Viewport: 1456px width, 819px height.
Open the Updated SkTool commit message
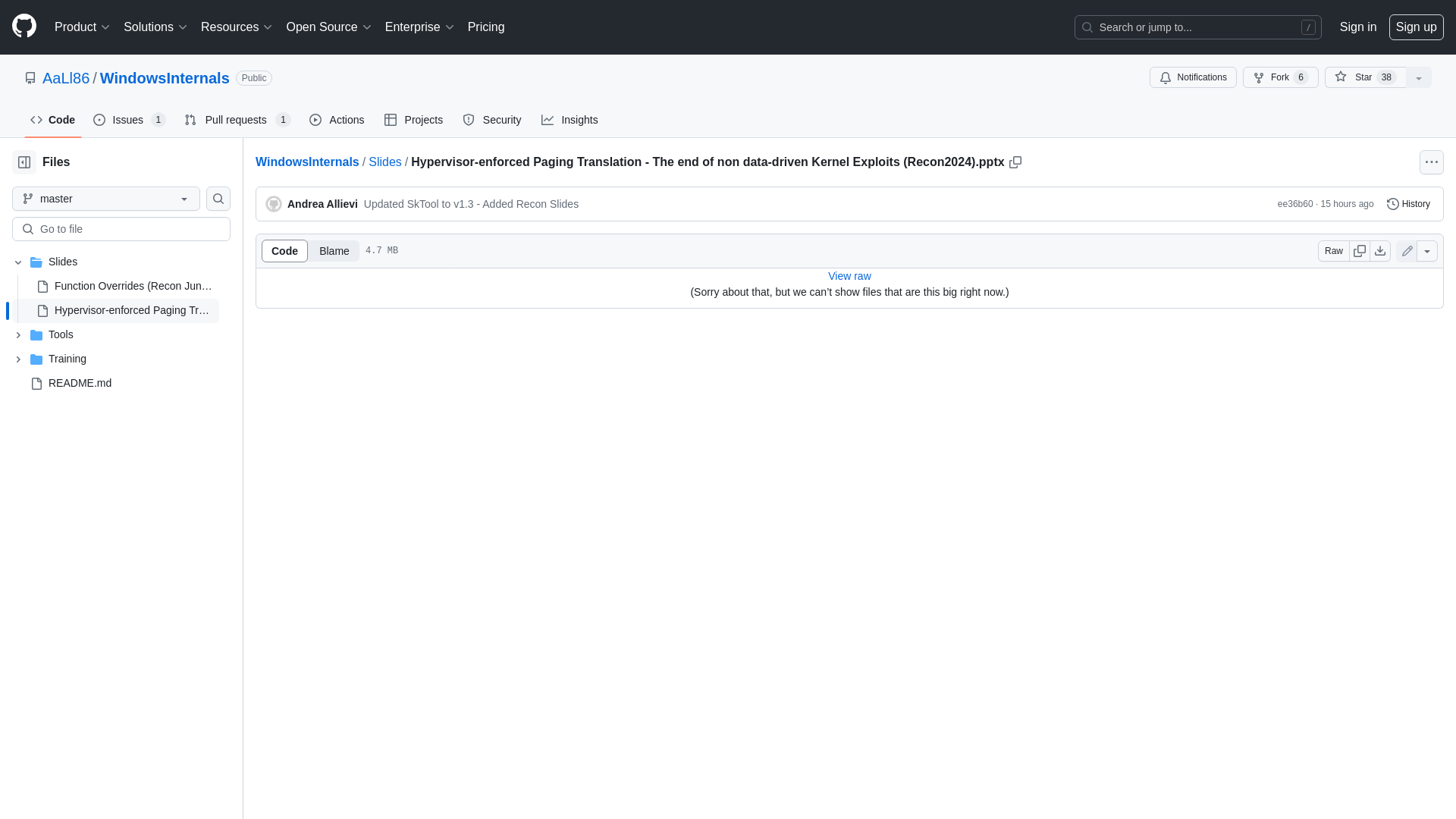471,204
